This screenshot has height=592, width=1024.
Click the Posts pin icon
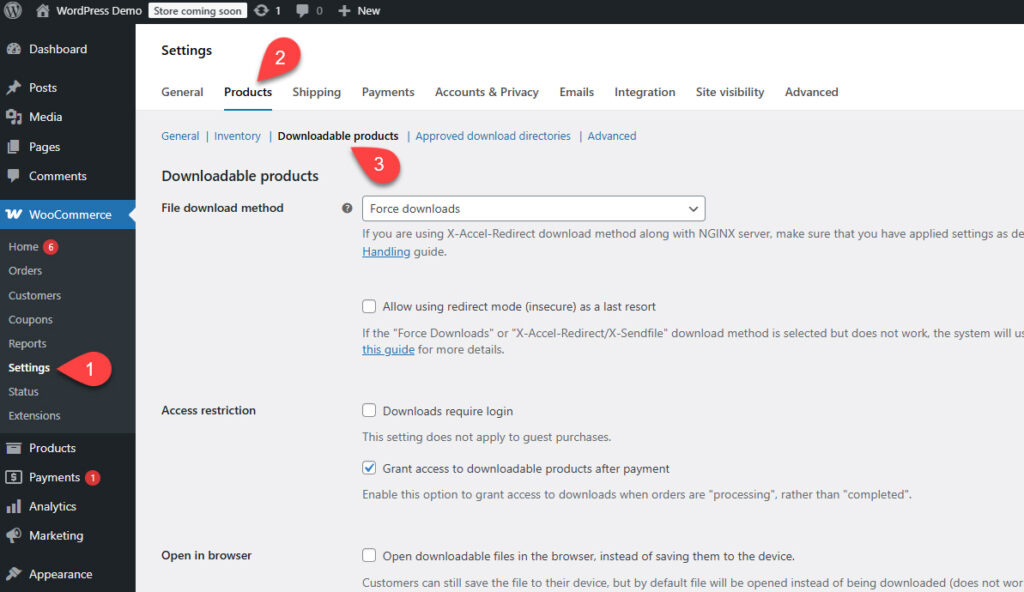(14, 88)
